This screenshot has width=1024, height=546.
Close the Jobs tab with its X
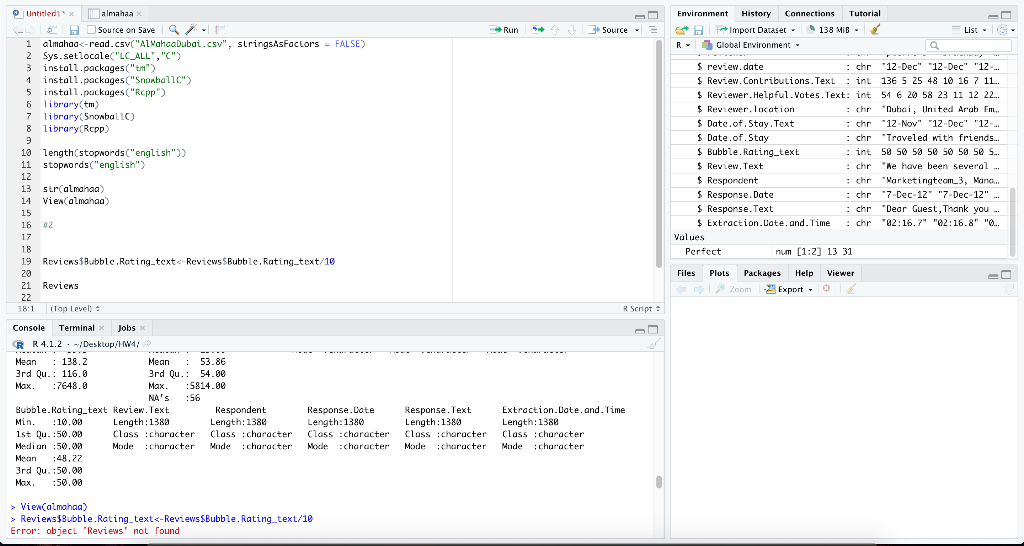click(142, 328)
